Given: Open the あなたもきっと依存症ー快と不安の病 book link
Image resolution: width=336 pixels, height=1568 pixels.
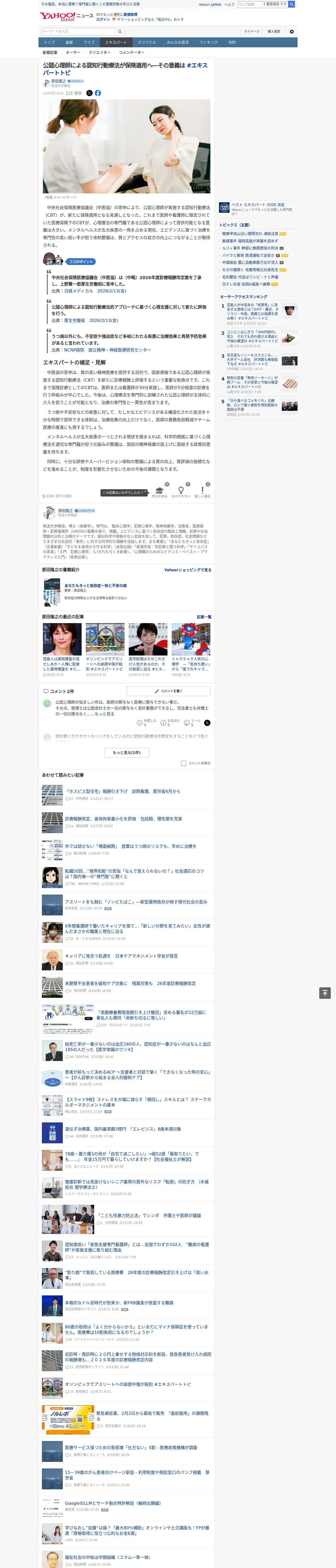Looking at the screenshot, I should pos(96,586).
